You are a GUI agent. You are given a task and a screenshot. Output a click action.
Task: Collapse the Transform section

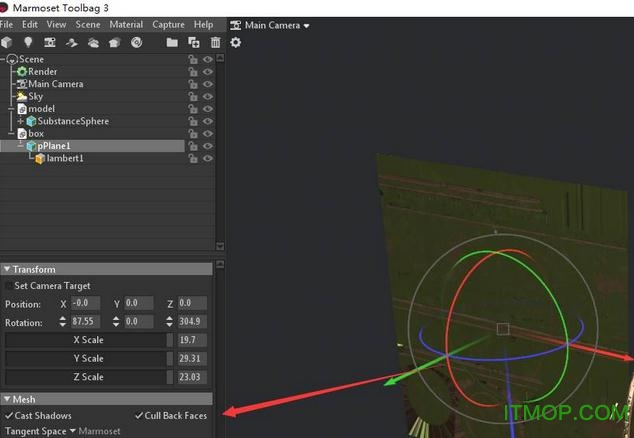(7, 269)
